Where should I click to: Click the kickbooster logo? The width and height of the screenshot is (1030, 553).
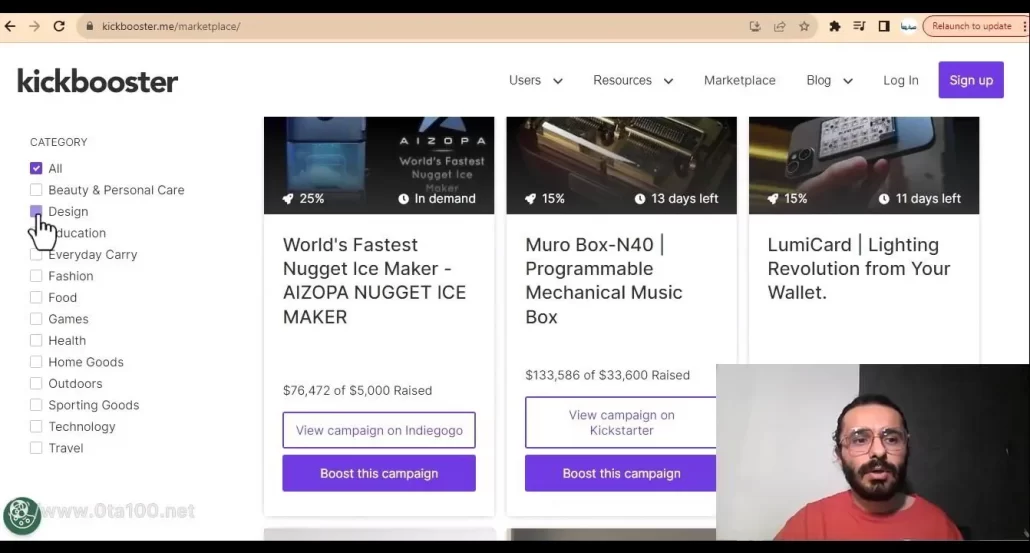point(98,81)
